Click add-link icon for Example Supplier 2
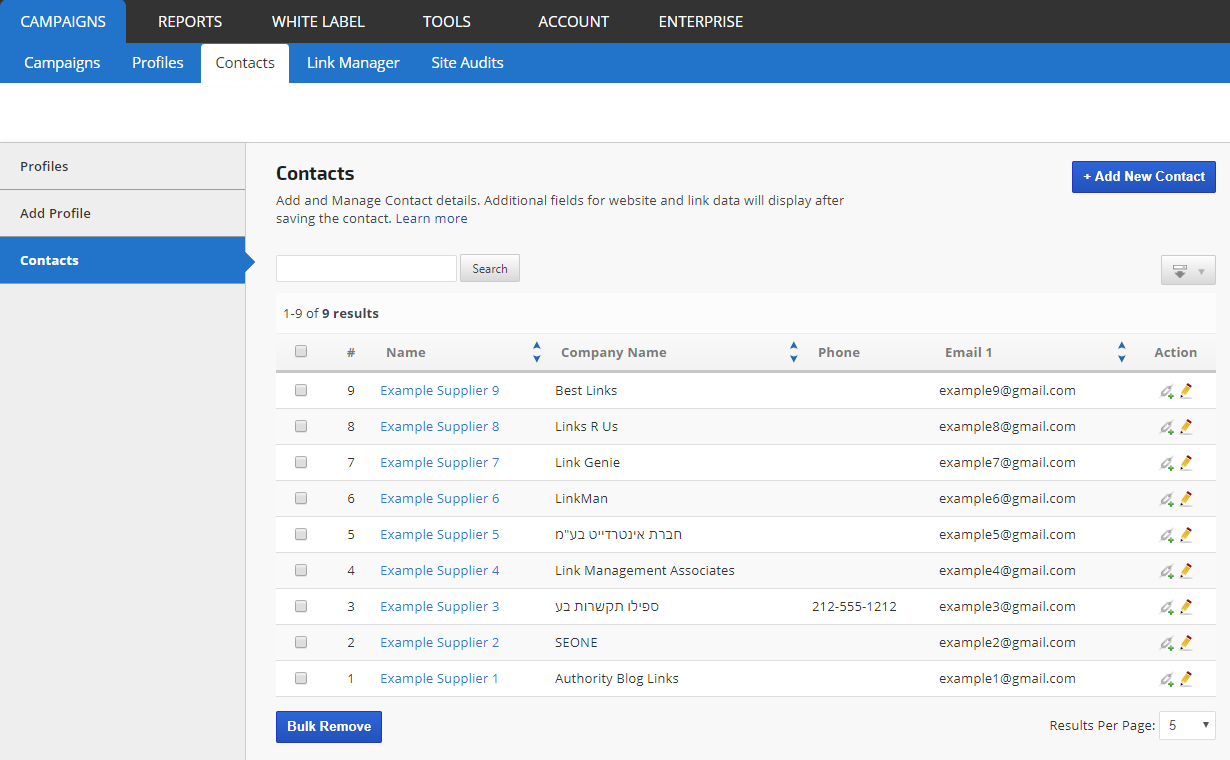This screenshot has height=760, width=1230. pos(1166,644)
